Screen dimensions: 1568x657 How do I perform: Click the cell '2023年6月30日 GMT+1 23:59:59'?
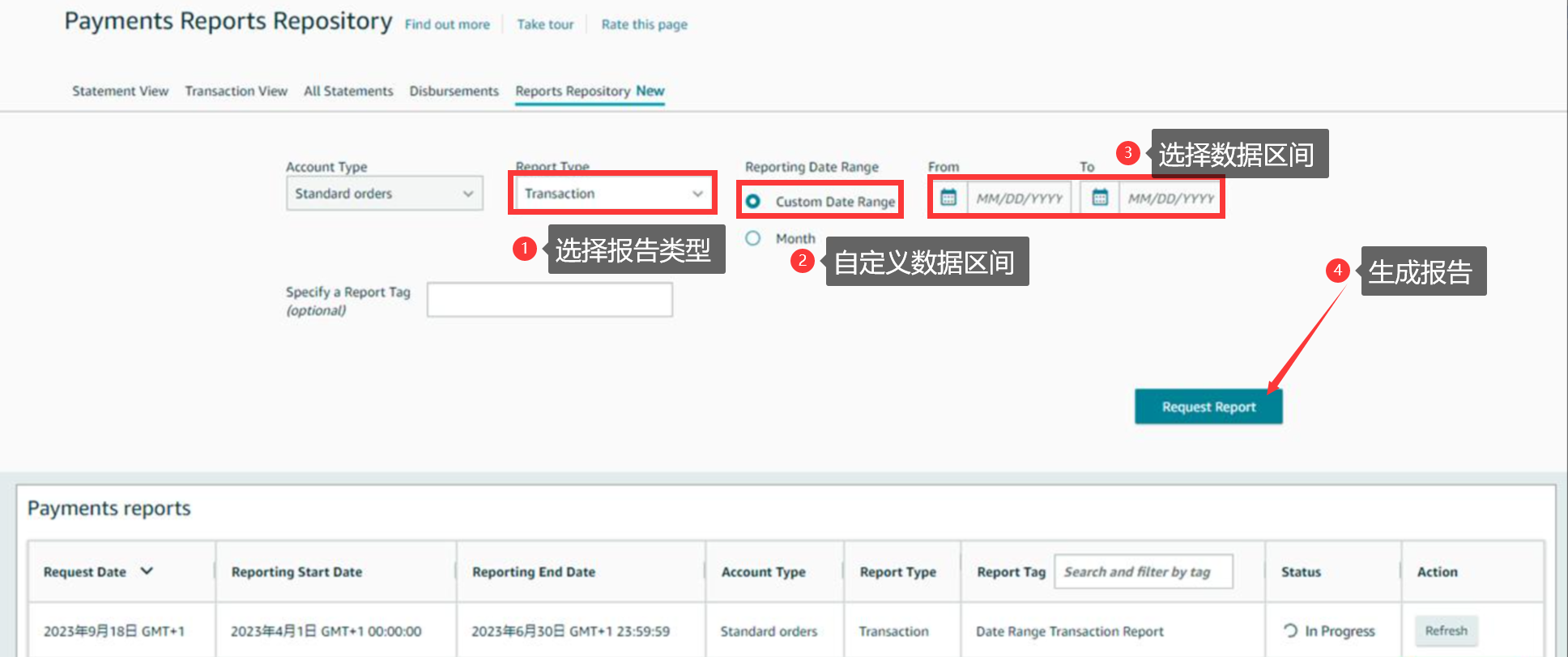point(571,631)
